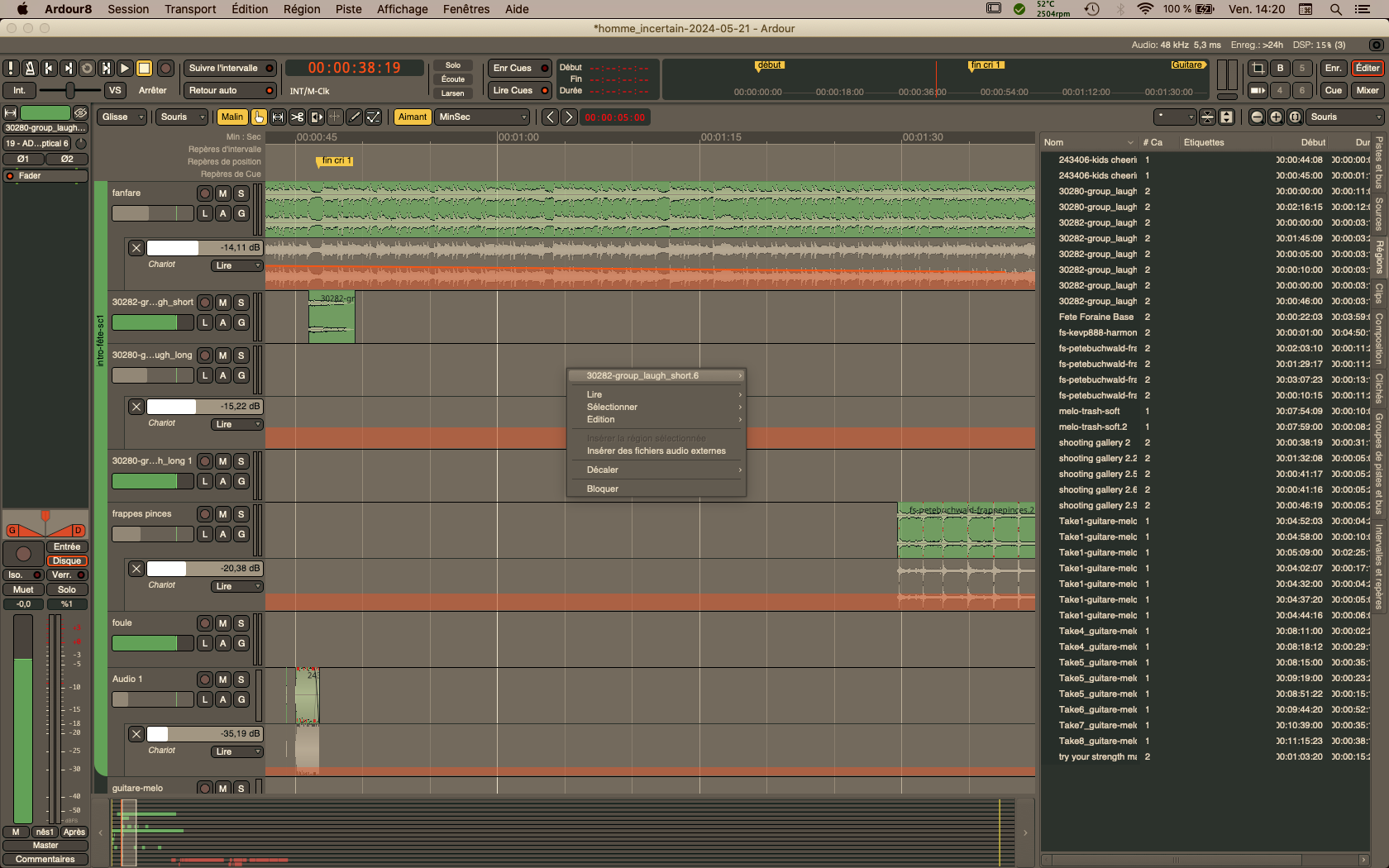
Task: Click zoom to session icon
Action: [x=1295, y=117]
